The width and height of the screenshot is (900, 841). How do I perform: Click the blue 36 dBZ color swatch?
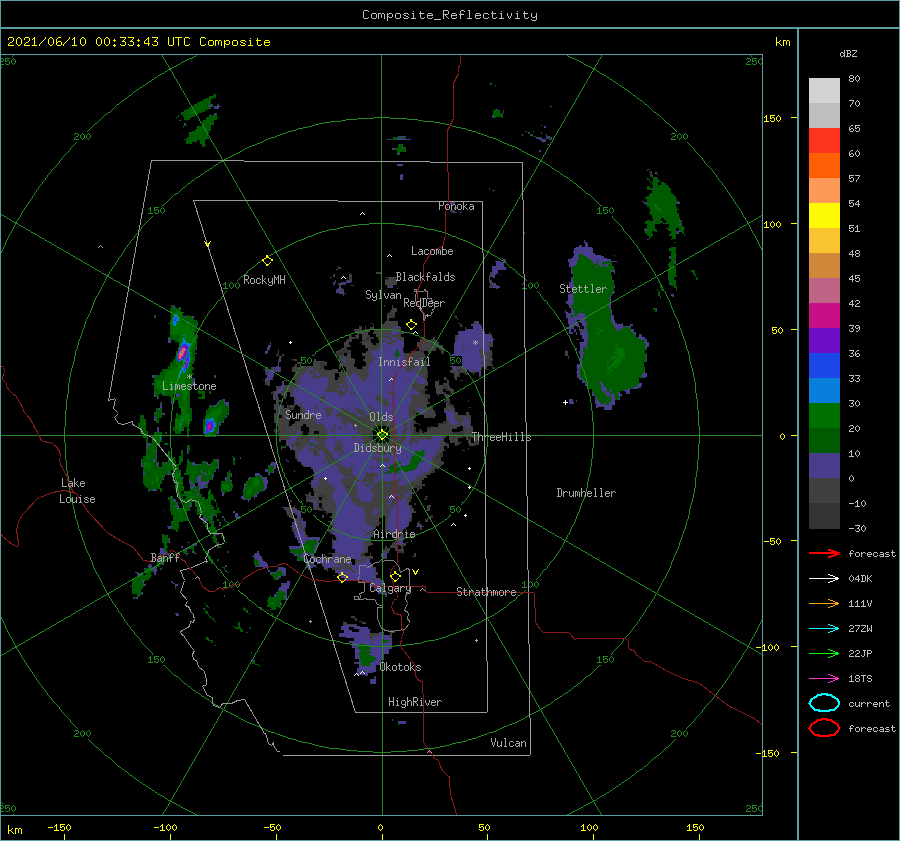pos(824,366)
